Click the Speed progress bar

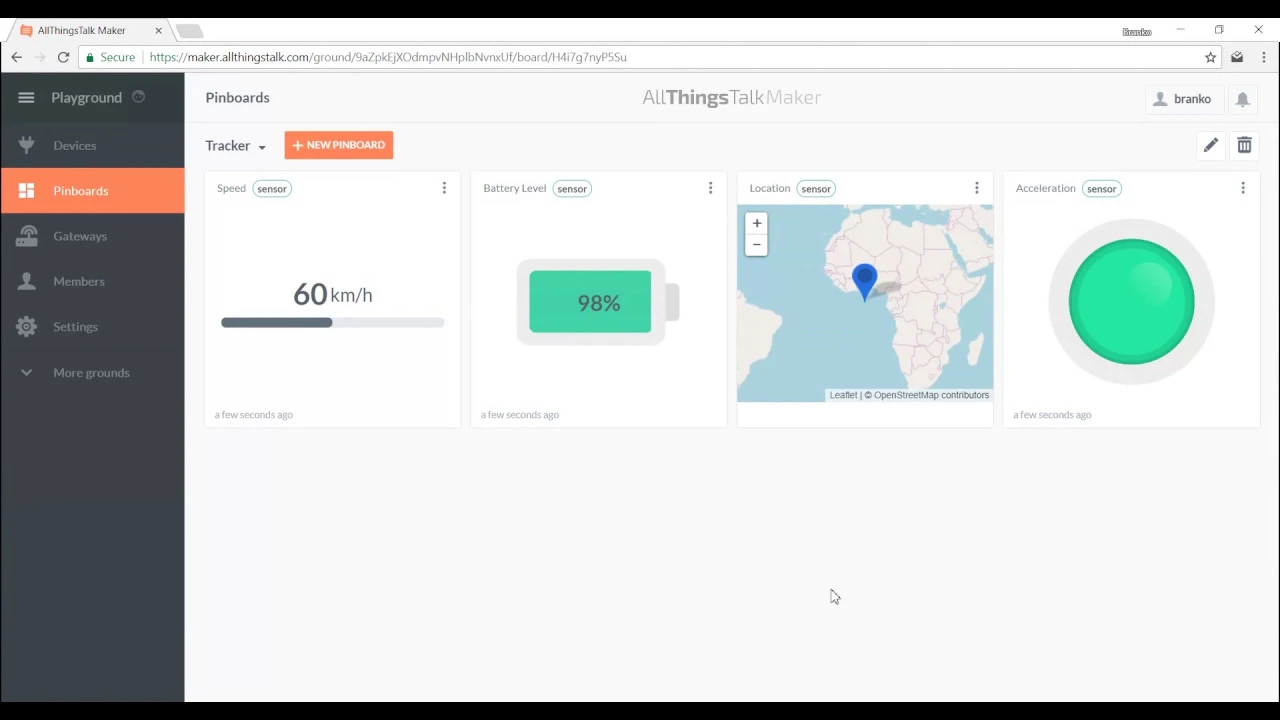[x=332, y=323]
